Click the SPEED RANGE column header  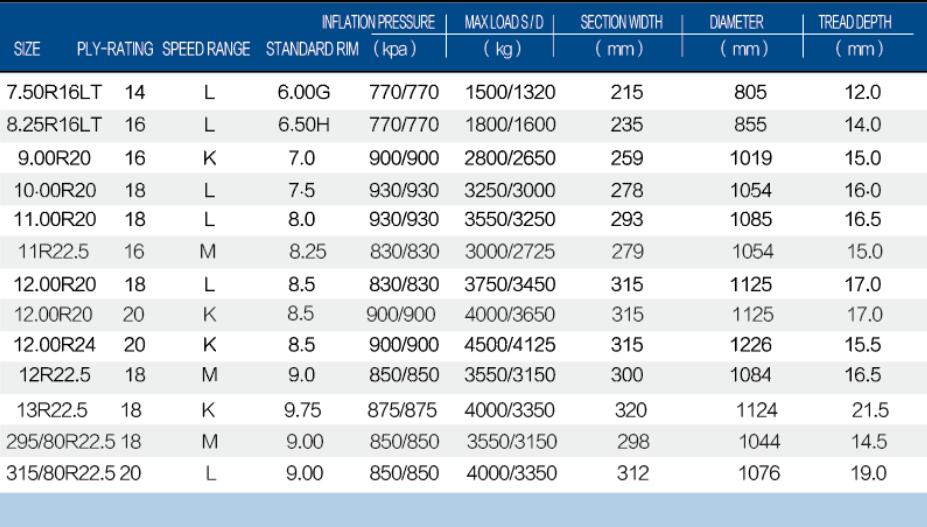coord(206,50)
